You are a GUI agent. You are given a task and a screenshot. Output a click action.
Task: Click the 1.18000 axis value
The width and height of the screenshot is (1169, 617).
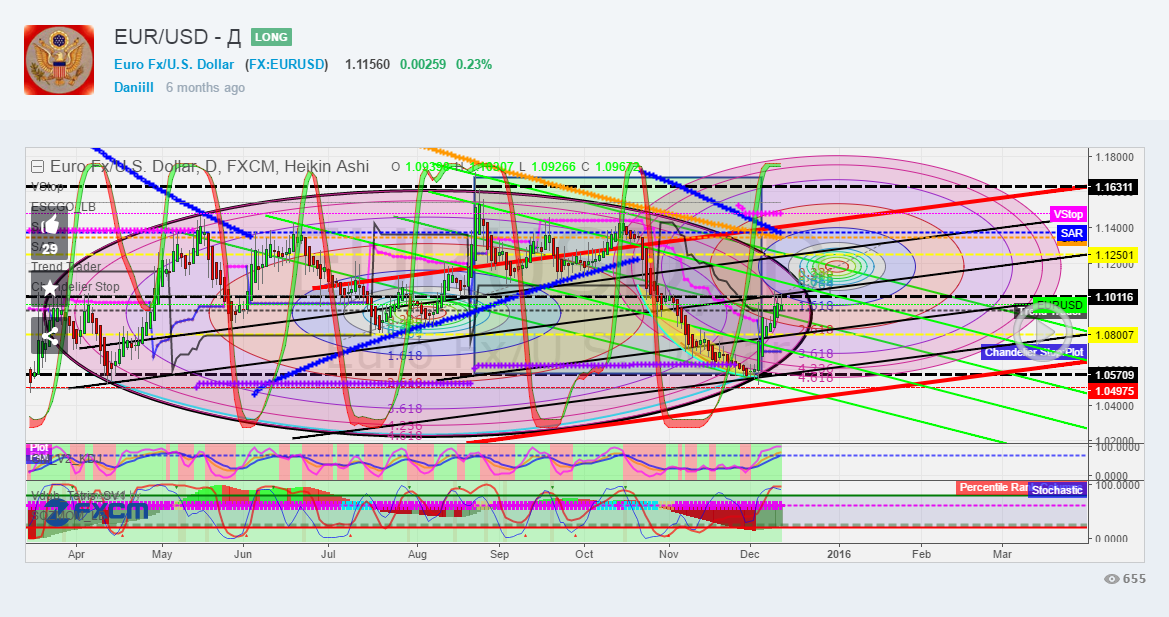1114,157
